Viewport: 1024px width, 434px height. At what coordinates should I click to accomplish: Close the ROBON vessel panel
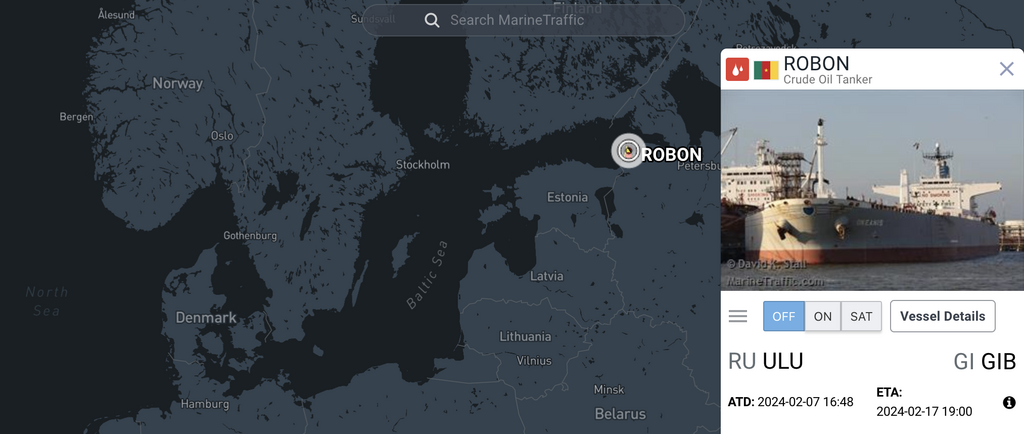coord(1006,69)
